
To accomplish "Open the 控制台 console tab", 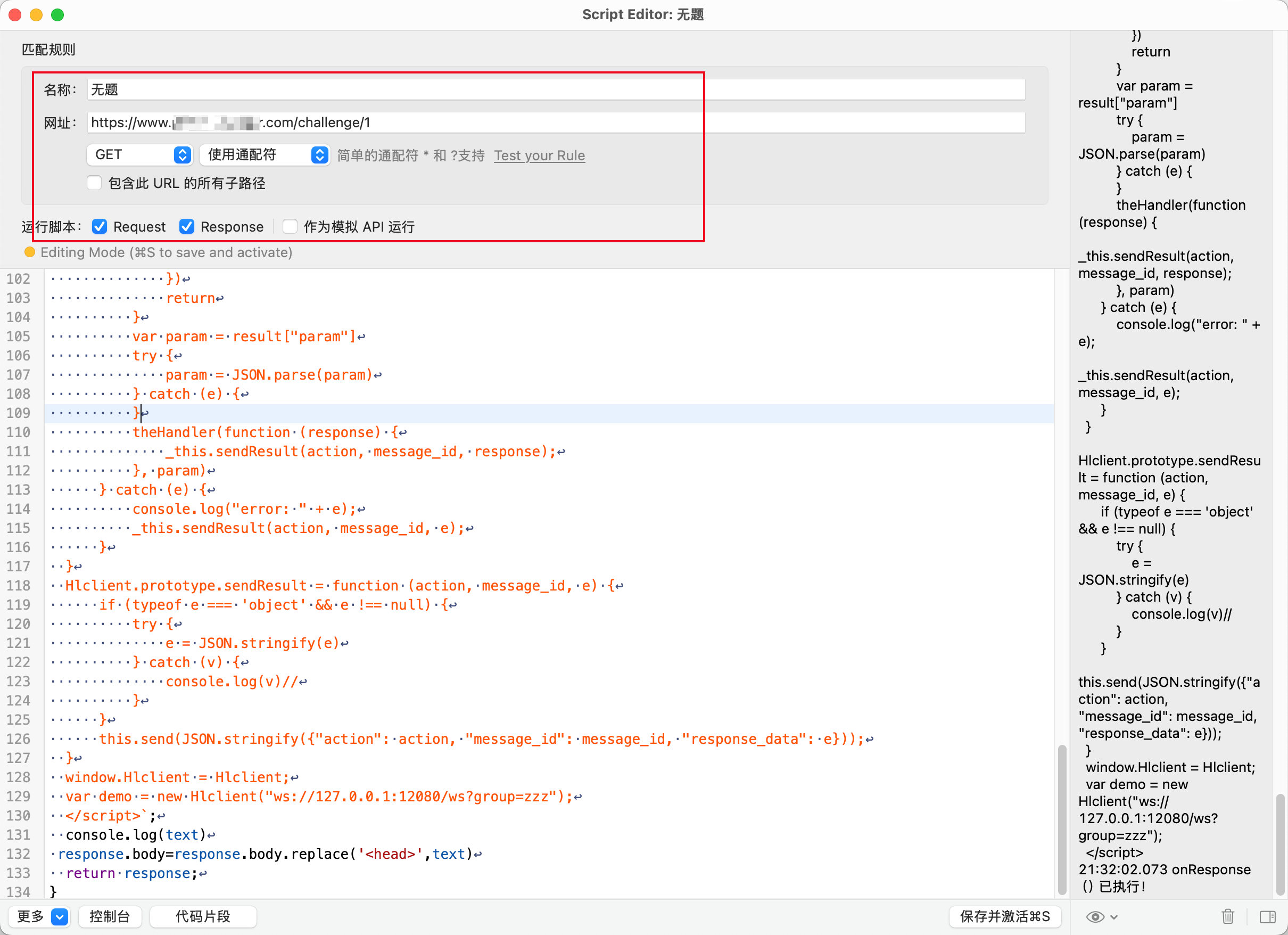I will 110,916.
